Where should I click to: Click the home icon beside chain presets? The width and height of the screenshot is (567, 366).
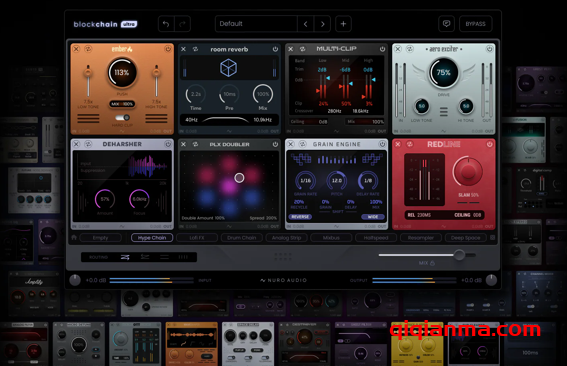74,238
